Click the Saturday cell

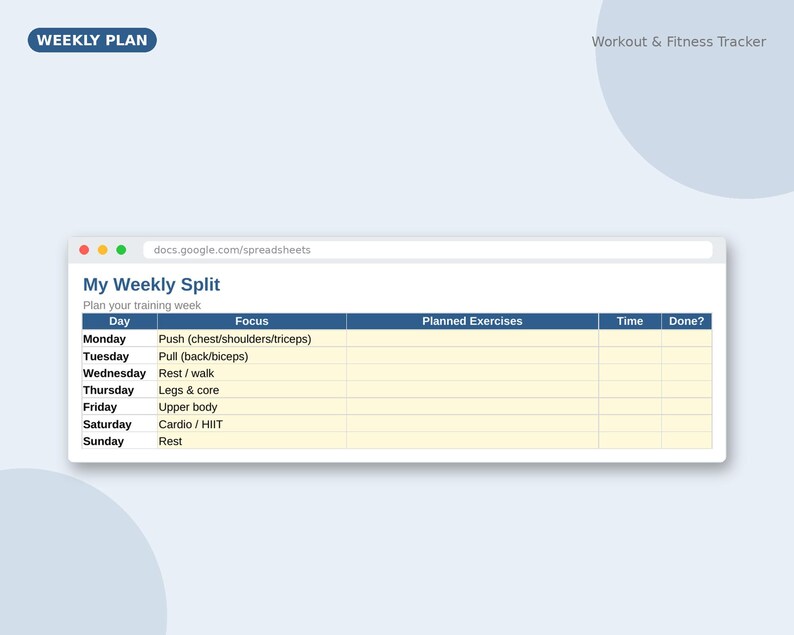[x=120, y=424]
